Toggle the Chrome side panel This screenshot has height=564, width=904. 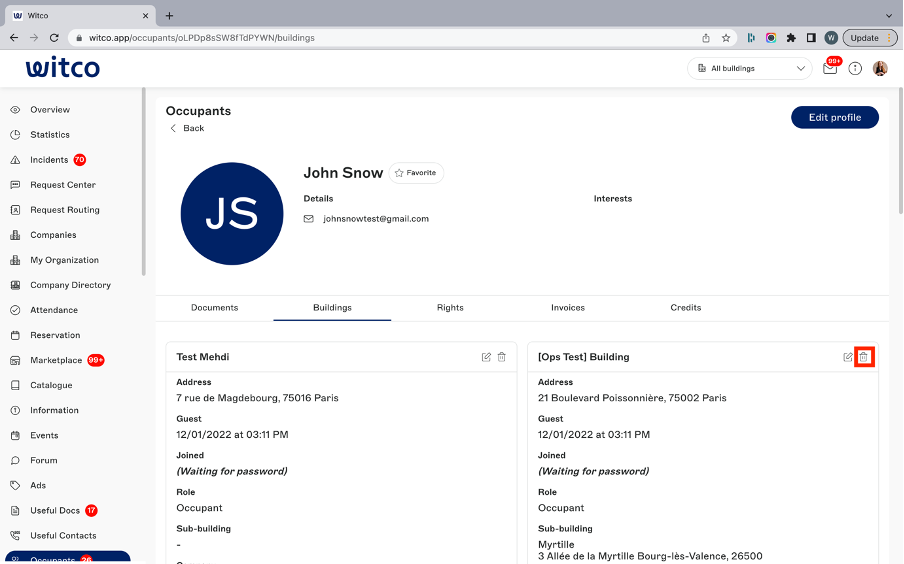[811, 38]
